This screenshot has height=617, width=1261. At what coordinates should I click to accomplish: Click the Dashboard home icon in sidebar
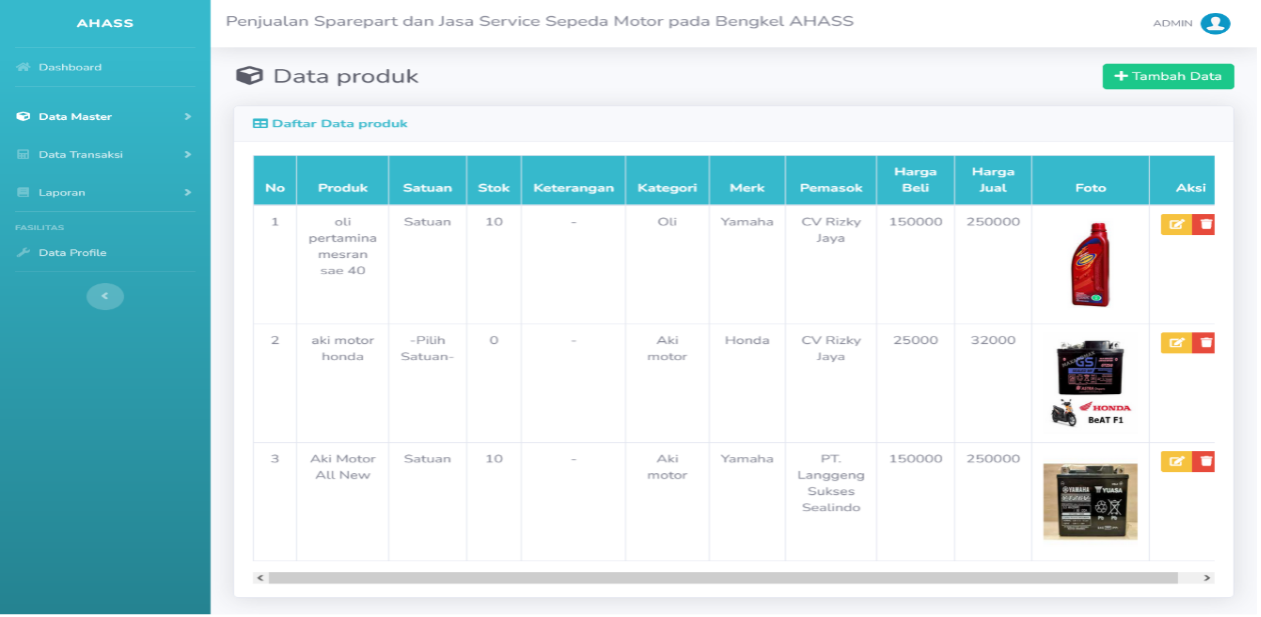tap(23, 67)
